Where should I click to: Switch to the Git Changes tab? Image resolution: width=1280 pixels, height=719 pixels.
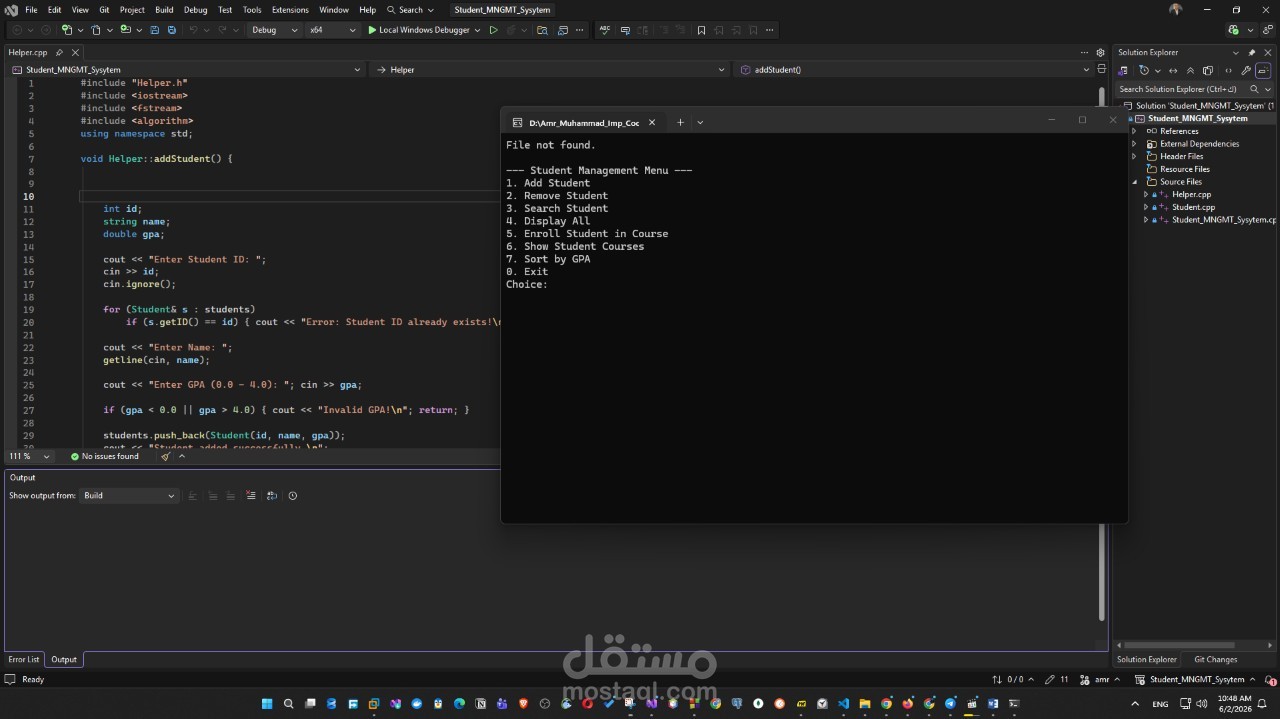coord(1216,659)
